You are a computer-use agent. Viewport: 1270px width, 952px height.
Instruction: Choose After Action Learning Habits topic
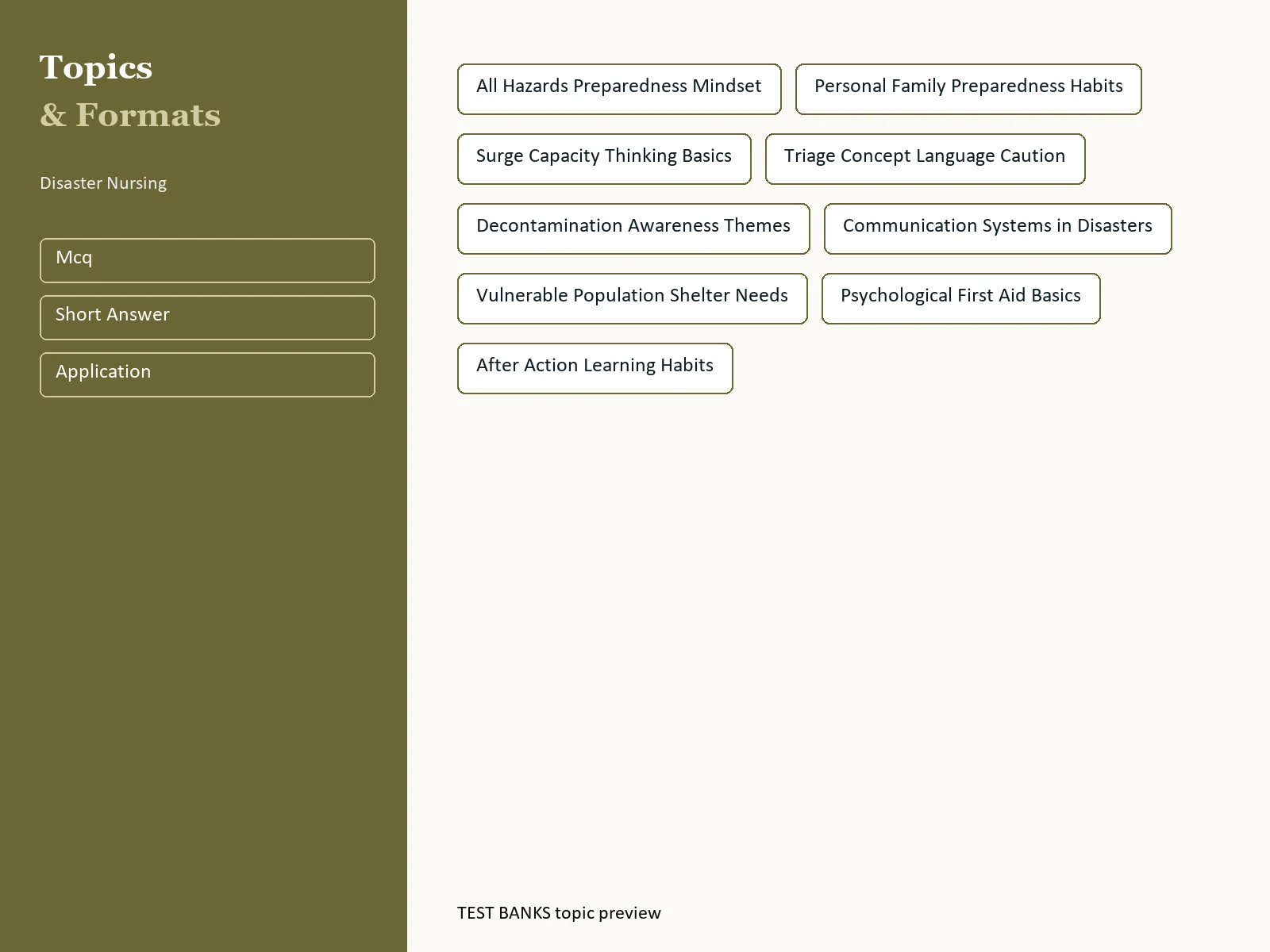[x=595, y=368]
